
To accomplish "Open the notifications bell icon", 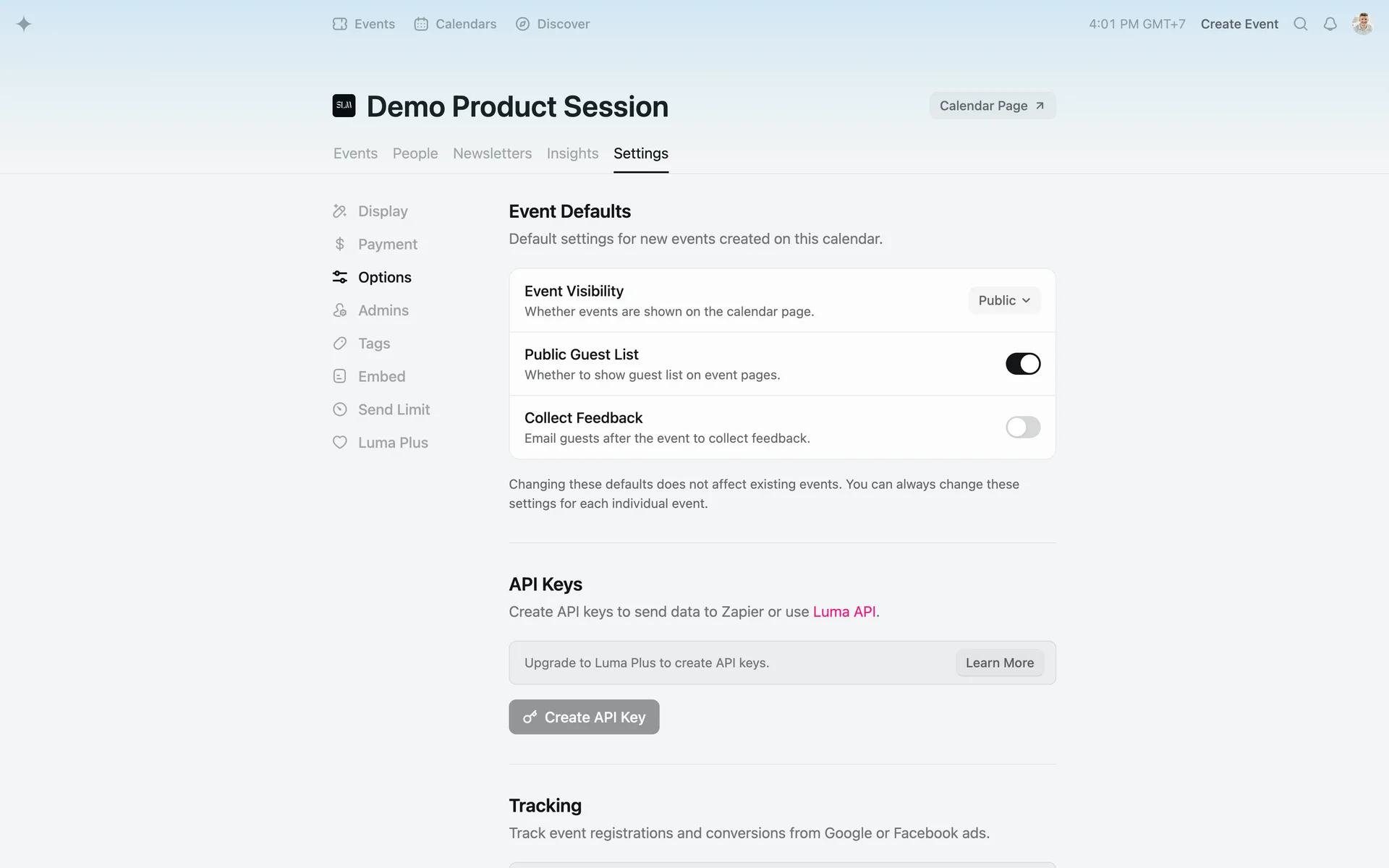I will coord(1330,24).
